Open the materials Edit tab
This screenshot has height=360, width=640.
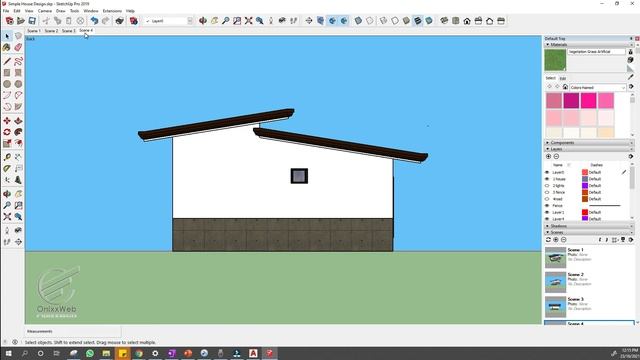(x=563, y=78)
